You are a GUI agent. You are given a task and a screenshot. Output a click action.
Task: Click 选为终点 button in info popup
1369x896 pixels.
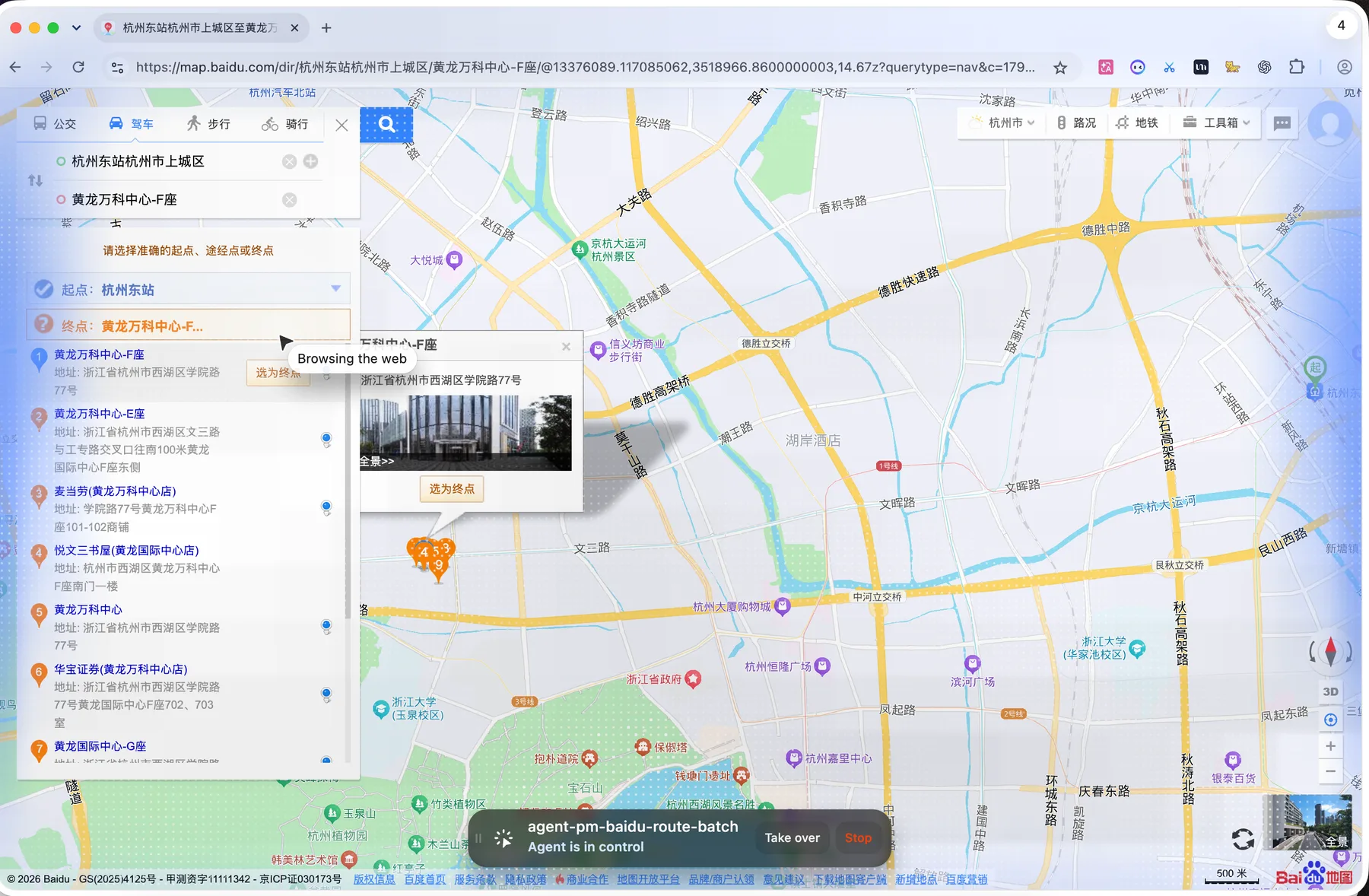[452, 489]
